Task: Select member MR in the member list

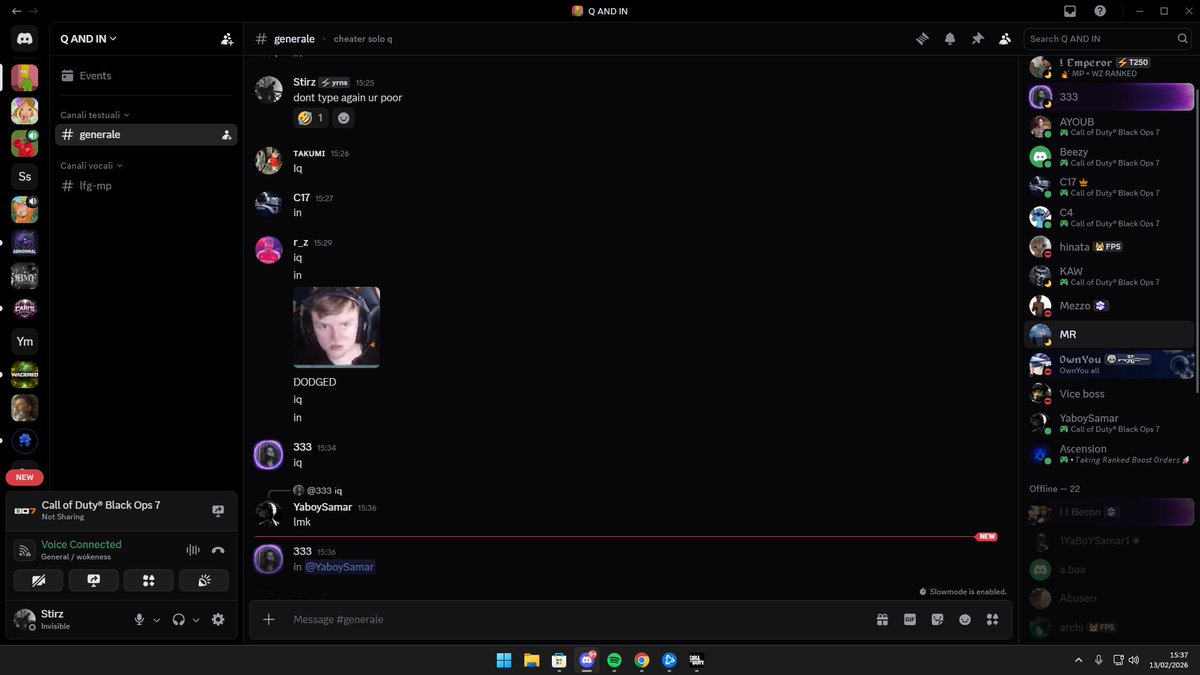Action: (1110, 334)
